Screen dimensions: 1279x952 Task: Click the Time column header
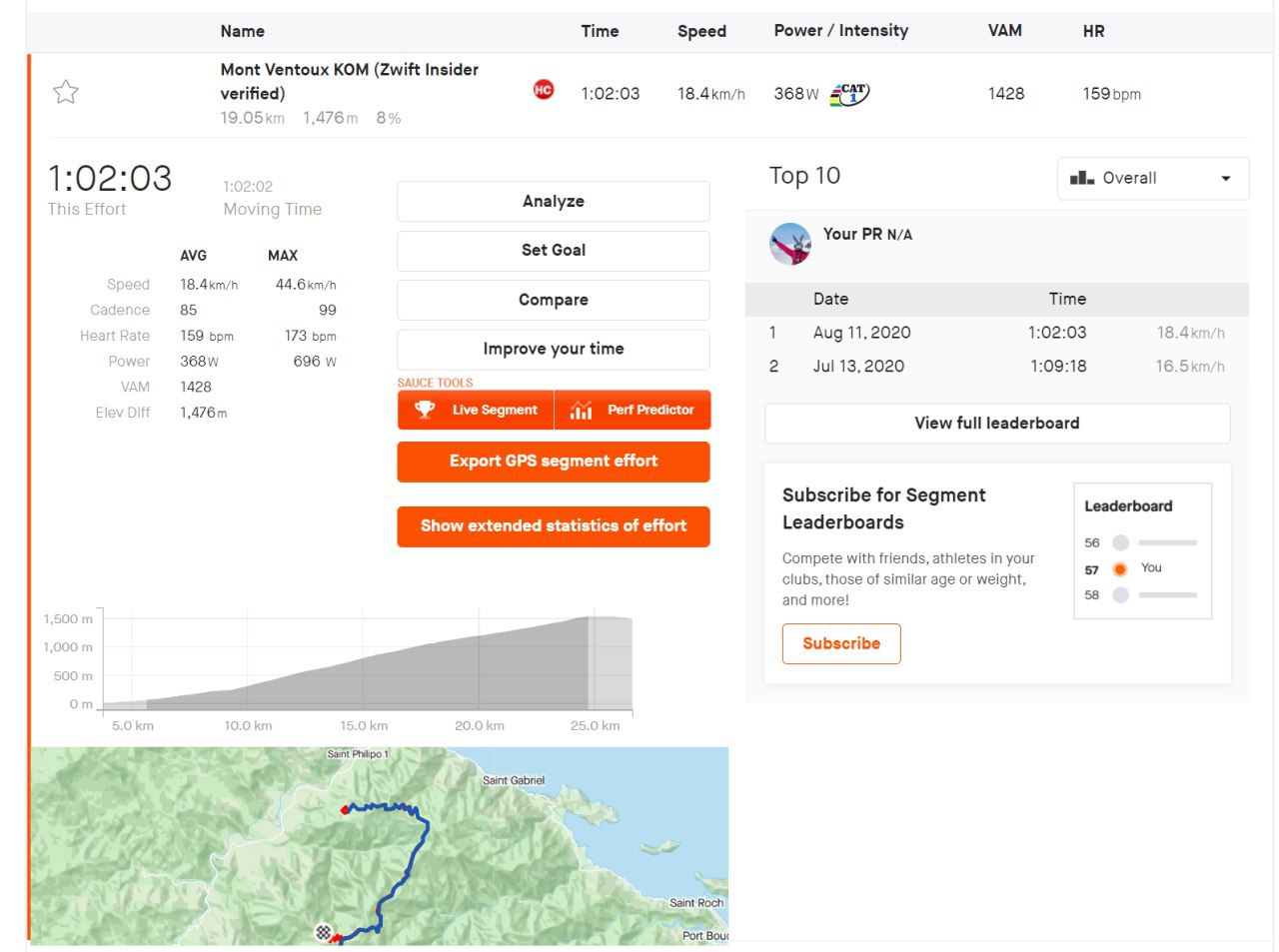[600, 31]
